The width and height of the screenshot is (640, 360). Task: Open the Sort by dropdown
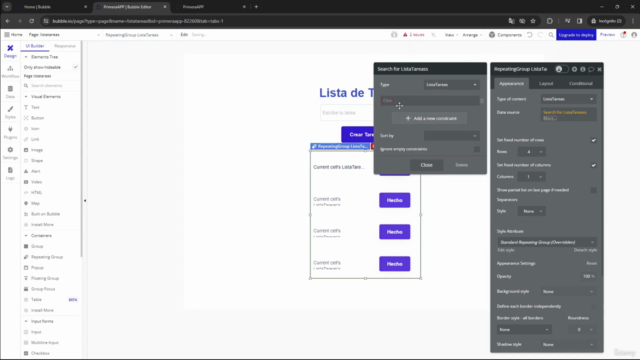click(451, 136)
